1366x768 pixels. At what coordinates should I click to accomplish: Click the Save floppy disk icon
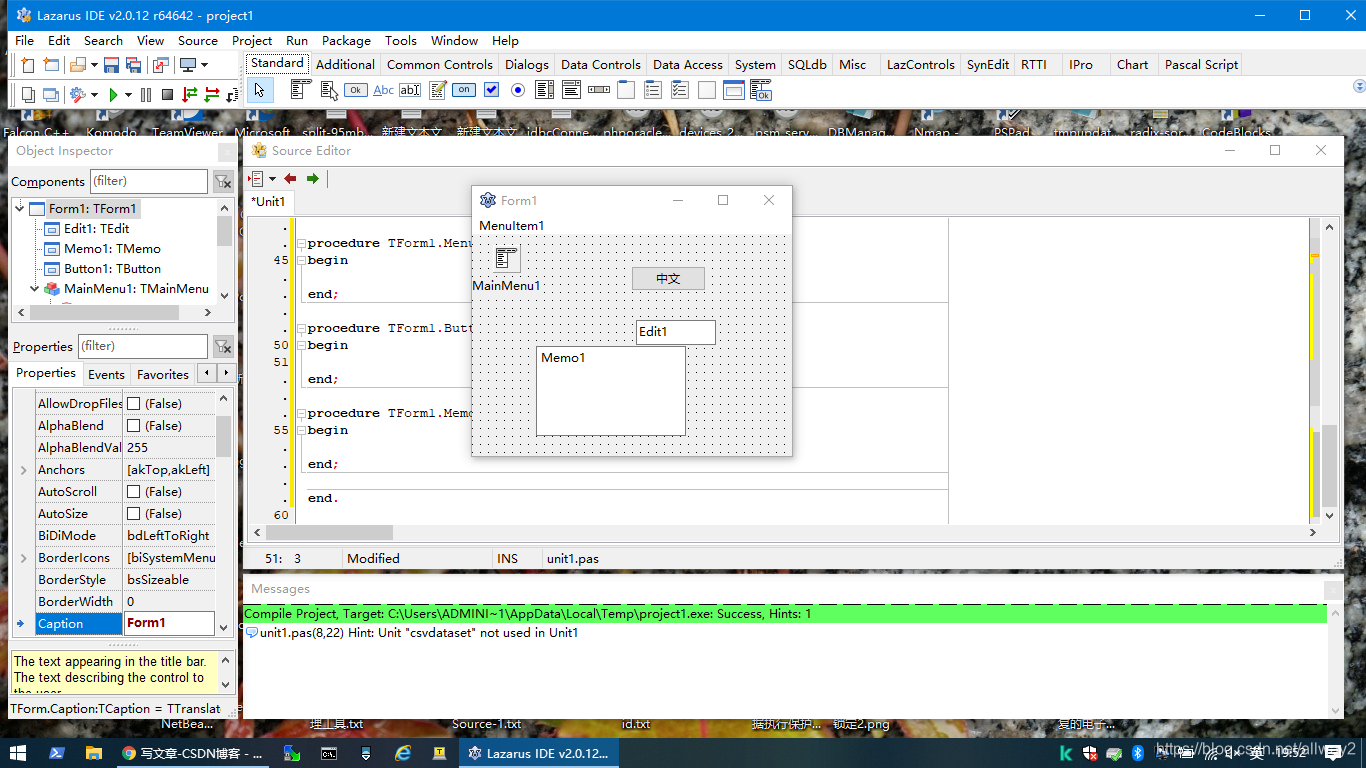[111, 65]
